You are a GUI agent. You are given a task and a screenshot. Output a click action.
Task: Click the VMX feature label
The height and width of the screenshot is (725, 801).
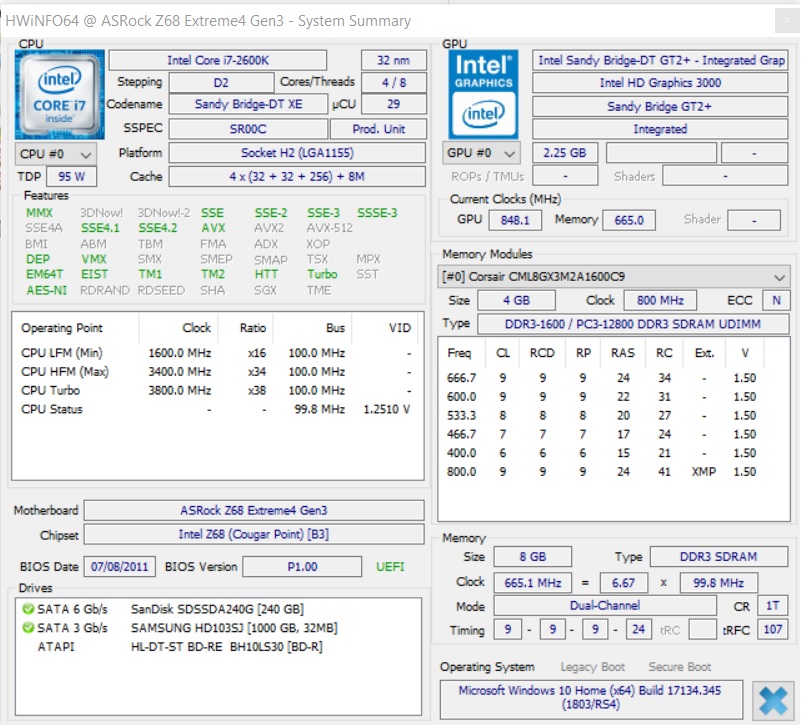94,259
